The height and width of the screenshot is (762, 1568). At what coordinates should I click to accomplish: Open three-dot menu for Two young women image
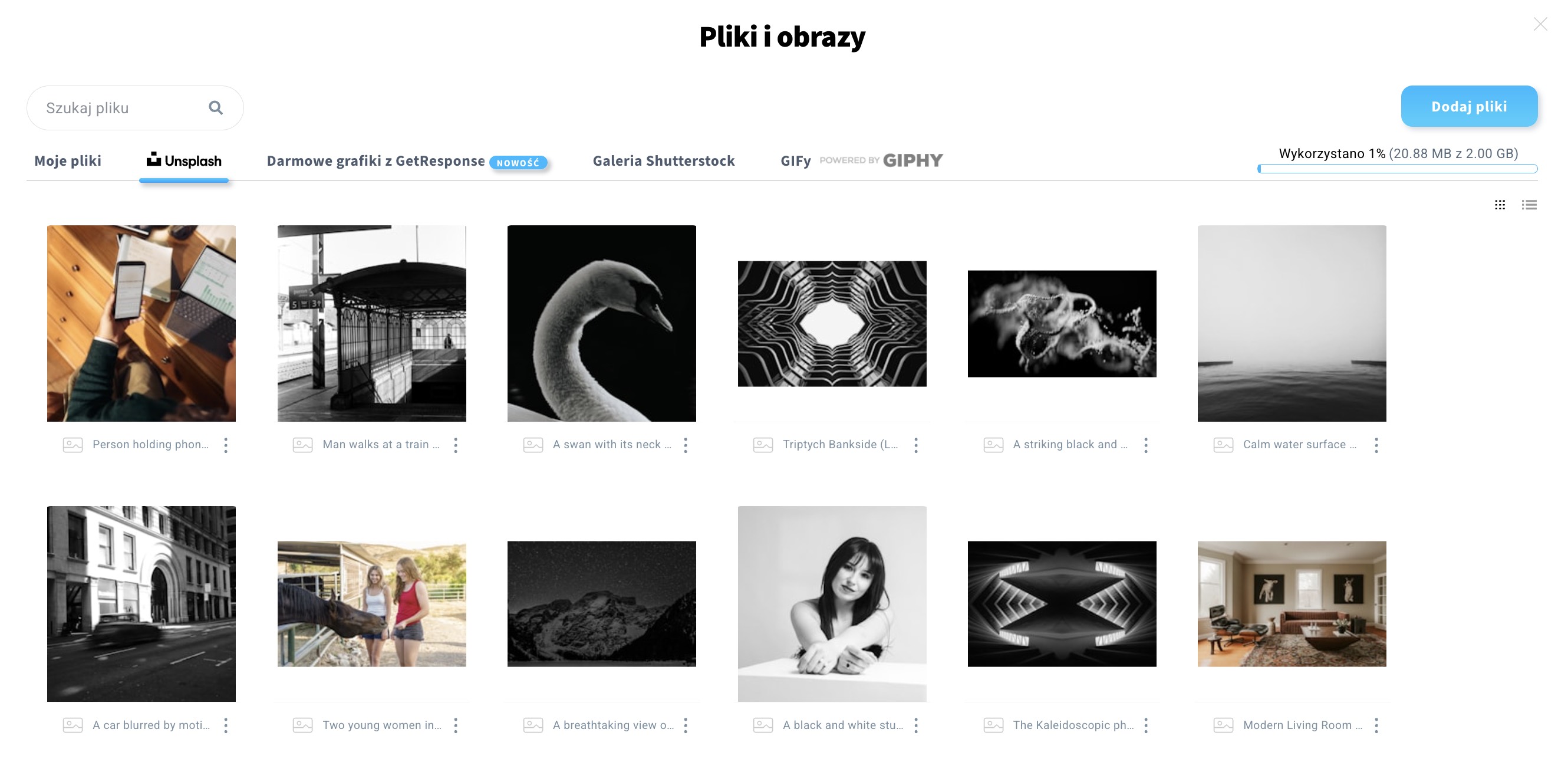[455, 725]
